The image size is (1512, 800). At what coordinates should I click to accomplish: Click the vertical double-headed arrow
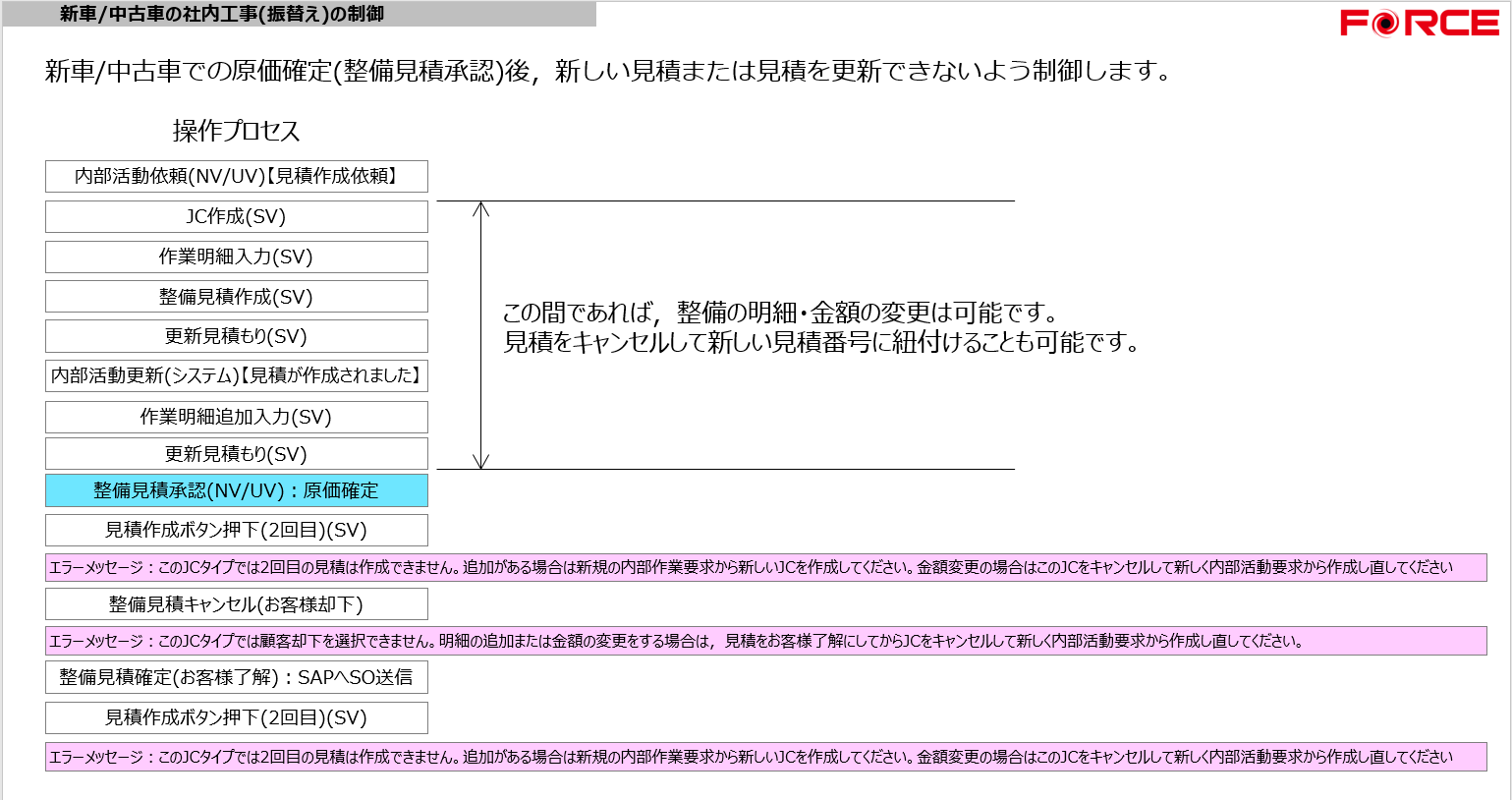pos(480,335)
